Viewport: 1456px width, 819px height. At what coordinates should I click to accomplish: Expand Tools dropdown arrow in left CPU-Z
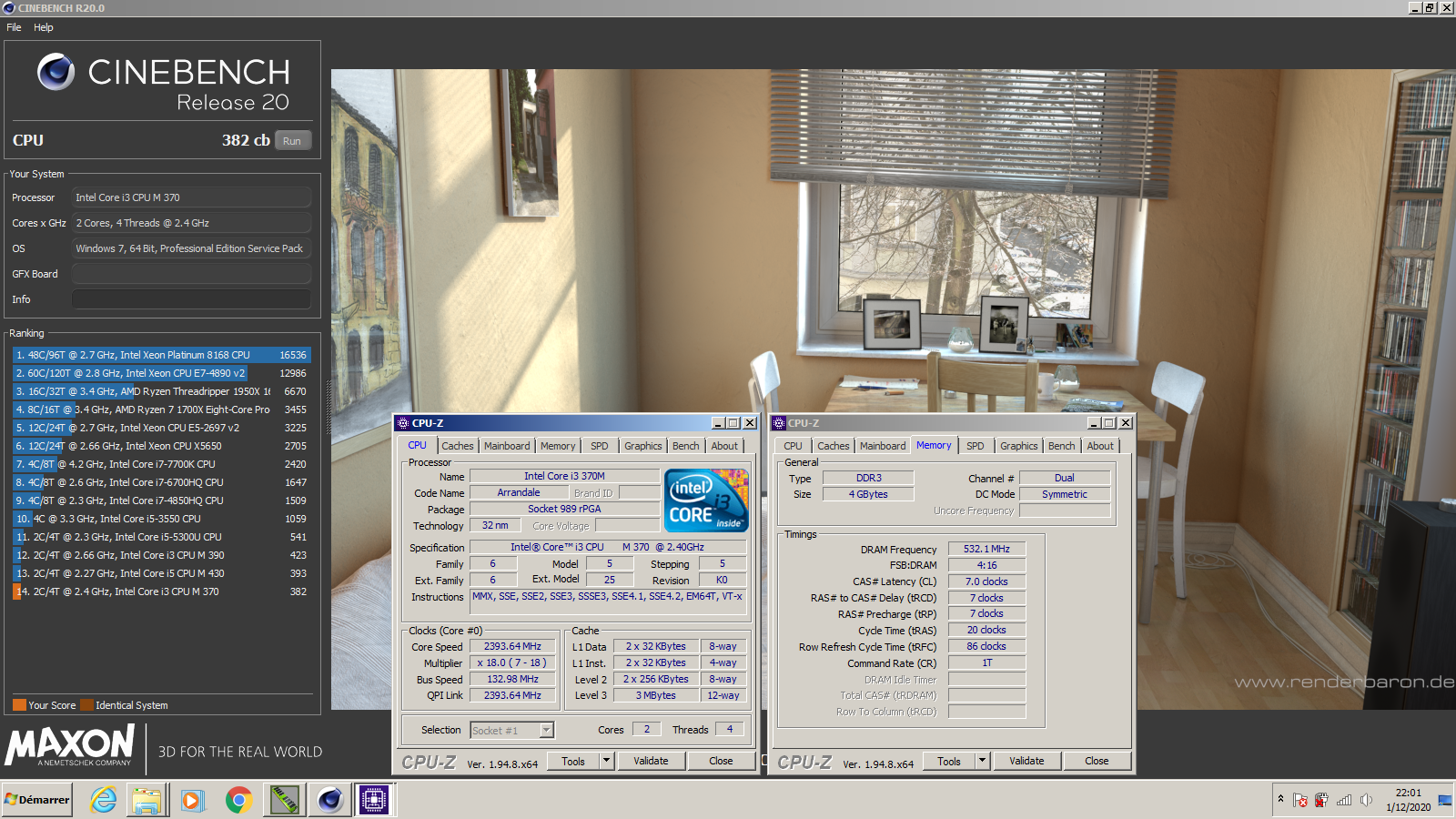607,761
